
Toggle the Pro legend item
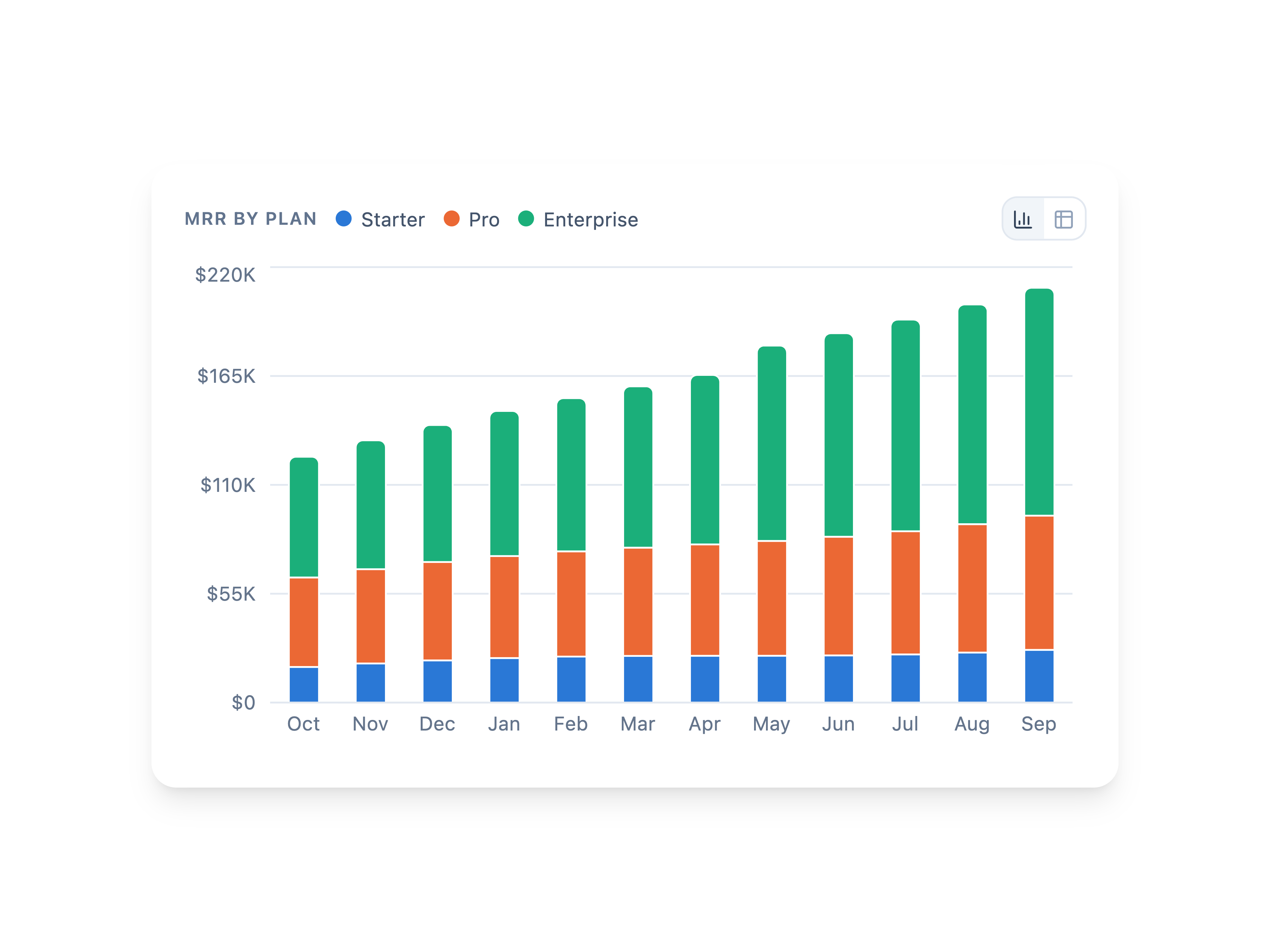coord(471,219)
